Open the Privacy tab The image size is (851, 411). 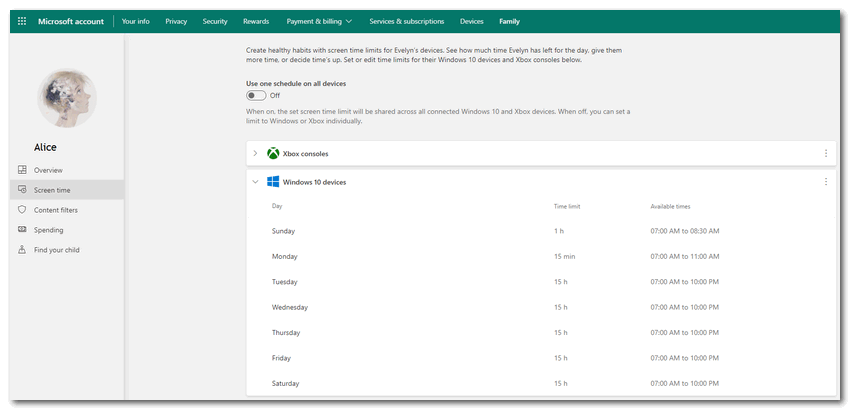tap(176, 21)
